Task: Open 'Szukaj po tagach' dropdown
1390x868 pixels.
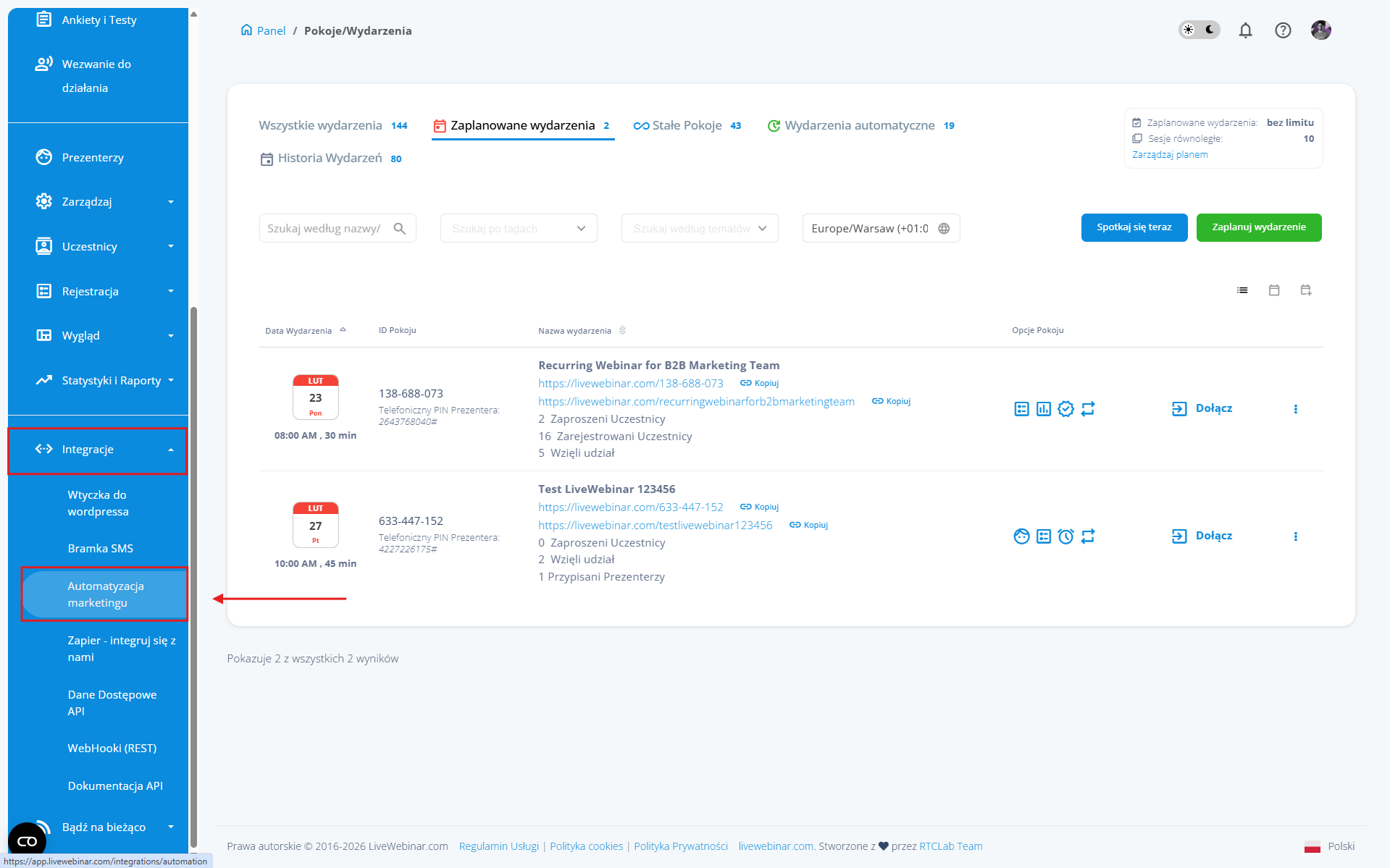Action: (518, 229)
